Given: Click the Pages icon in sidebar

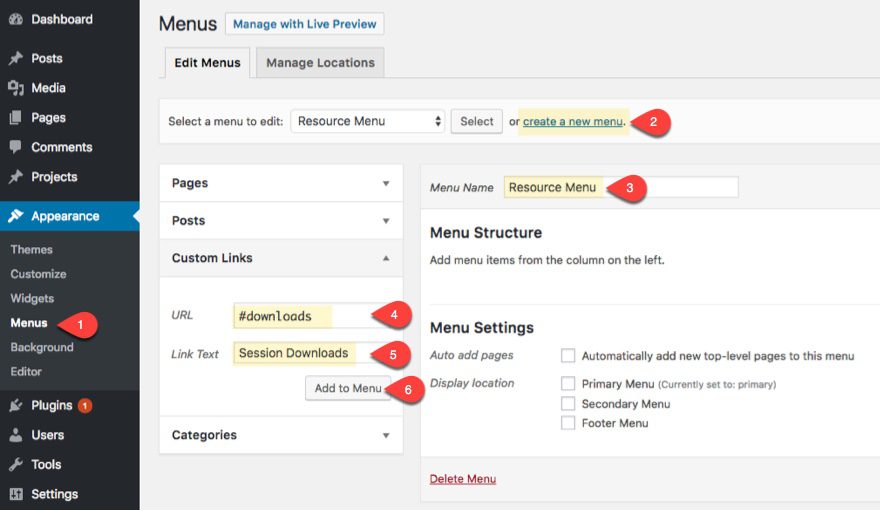Looking at the screenshot, I should [16, 118].
